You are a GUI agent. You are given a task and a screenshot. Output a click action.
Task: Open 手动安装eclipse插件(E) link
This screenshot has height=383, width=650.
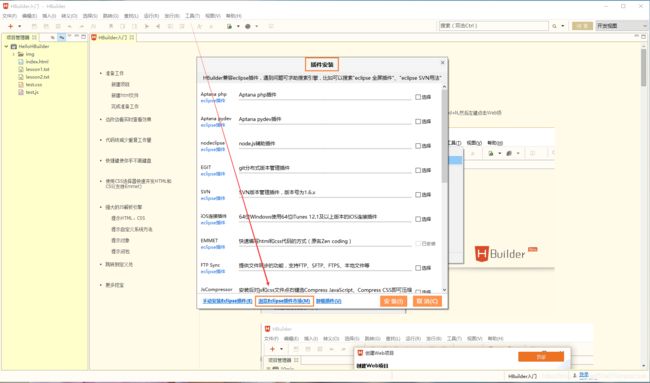point(227,301)
